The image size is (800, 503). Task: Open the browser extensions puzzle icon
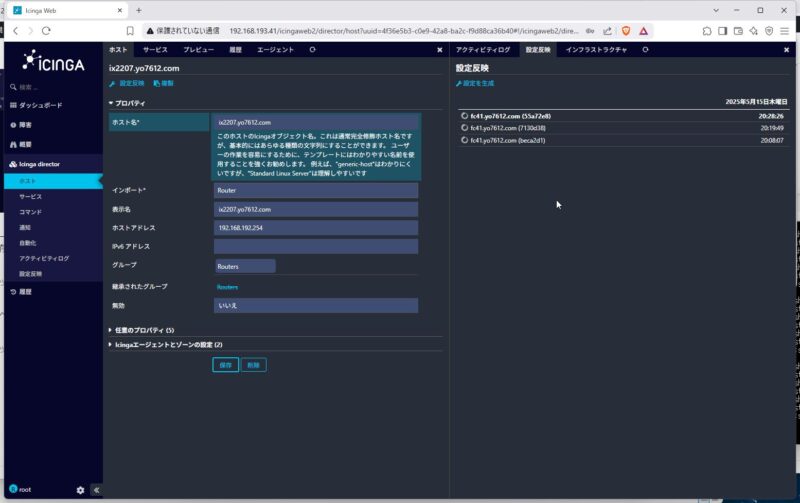(x=707, y=31)
